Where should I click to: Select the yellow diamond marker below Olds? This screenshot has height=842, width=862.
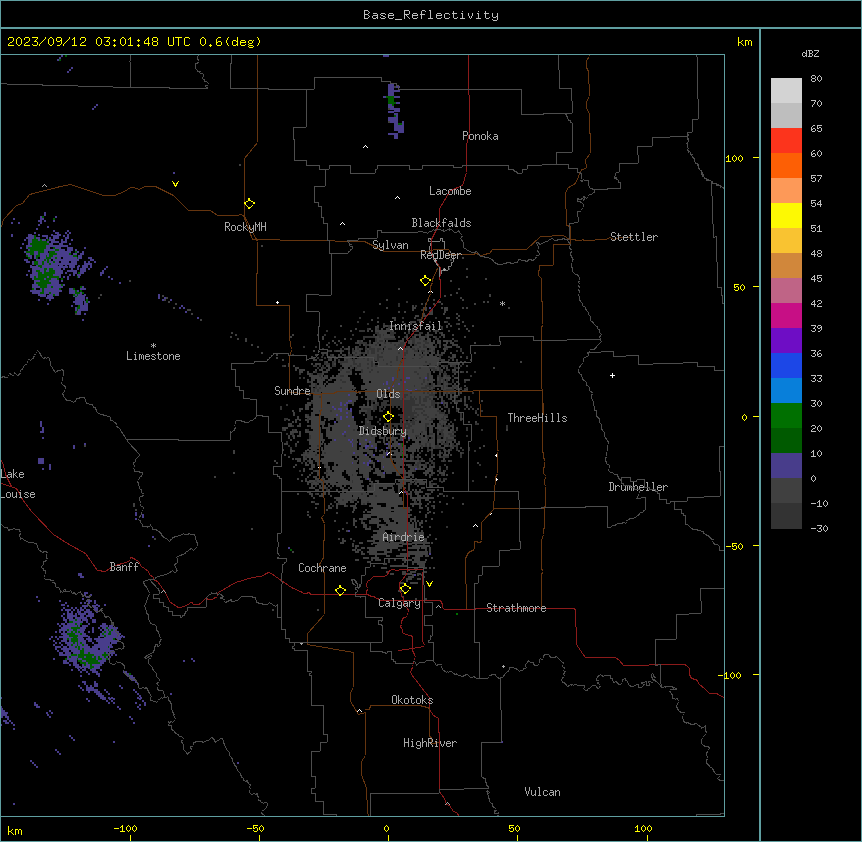388,416
